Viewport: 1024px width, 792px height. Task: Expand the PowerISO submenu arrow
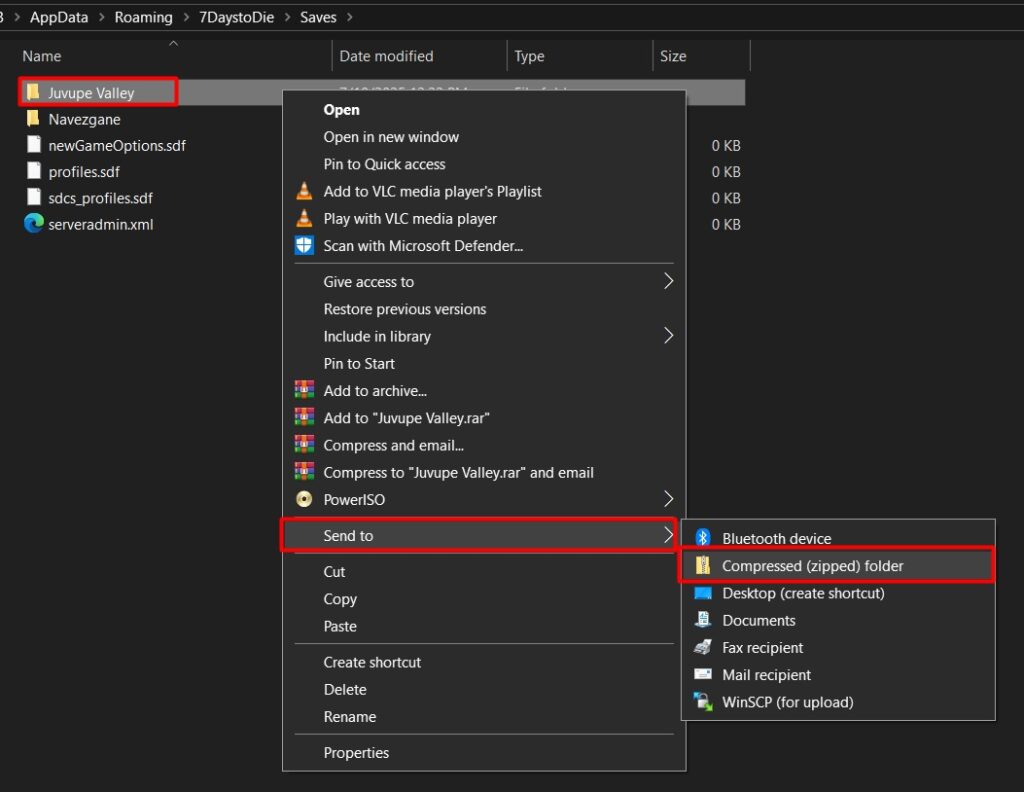pyautogui.click(x=668, y=499)
